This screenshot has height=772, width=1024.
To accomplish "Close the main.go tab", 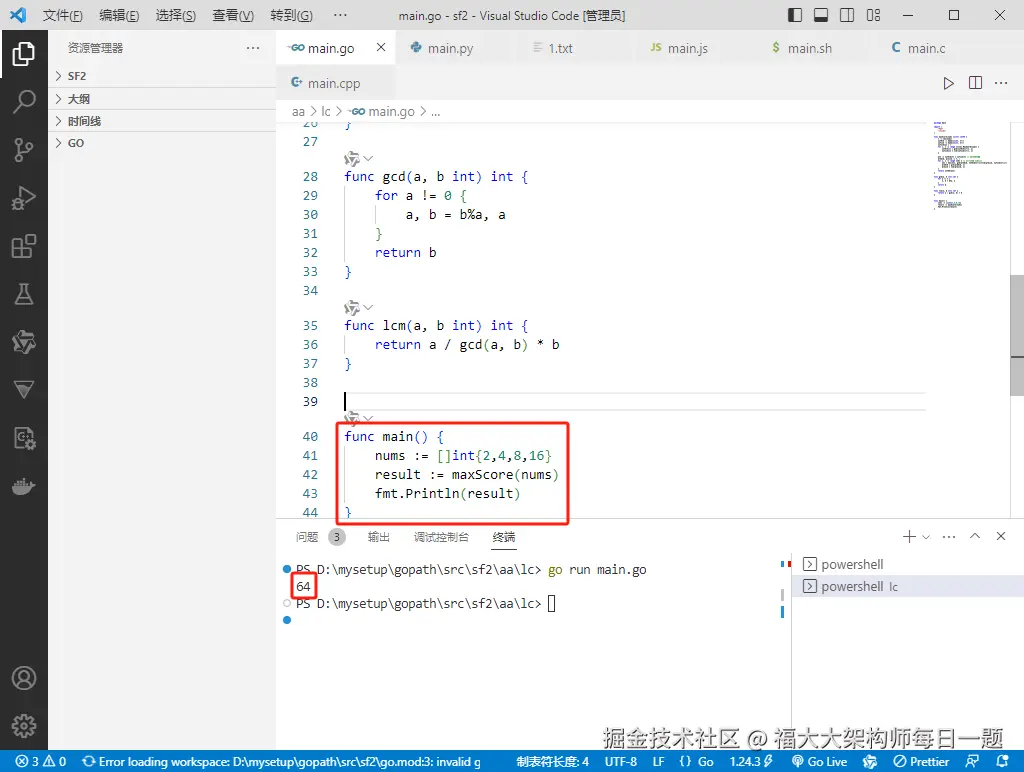I will click(x=381, y=47).
